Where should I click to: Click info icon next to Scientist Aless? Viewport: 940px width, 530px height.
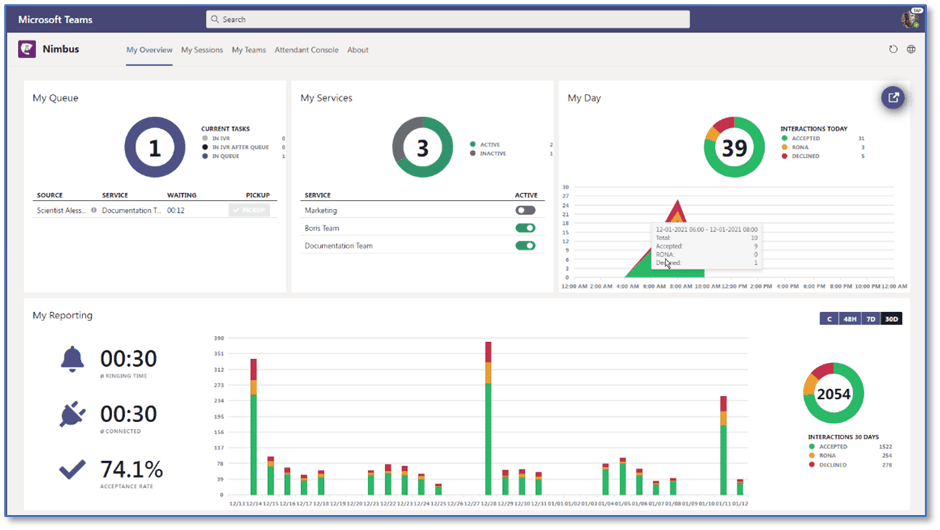coord(94,210)
